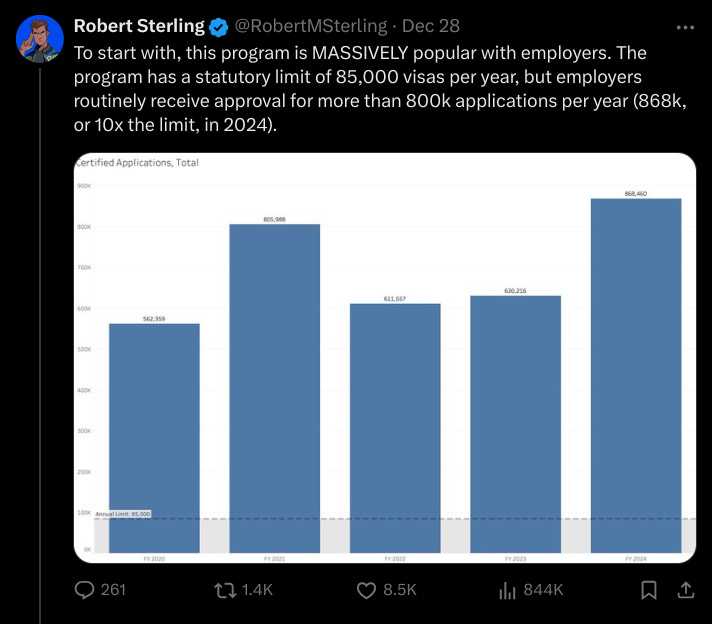The height and width of the screenshot is (624, 712).
Task: Open the Dec 28 timestamp link
Action: pyautogui.click(x=430, y=26)
